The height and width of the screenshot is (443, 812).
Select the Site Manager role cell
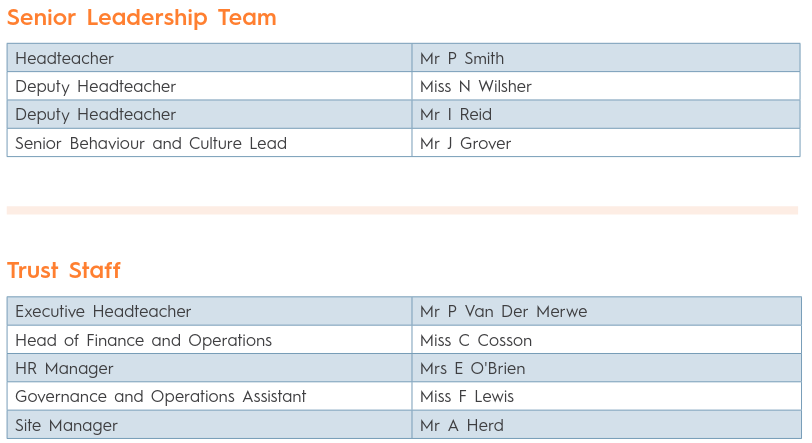(x=67, y=425)
